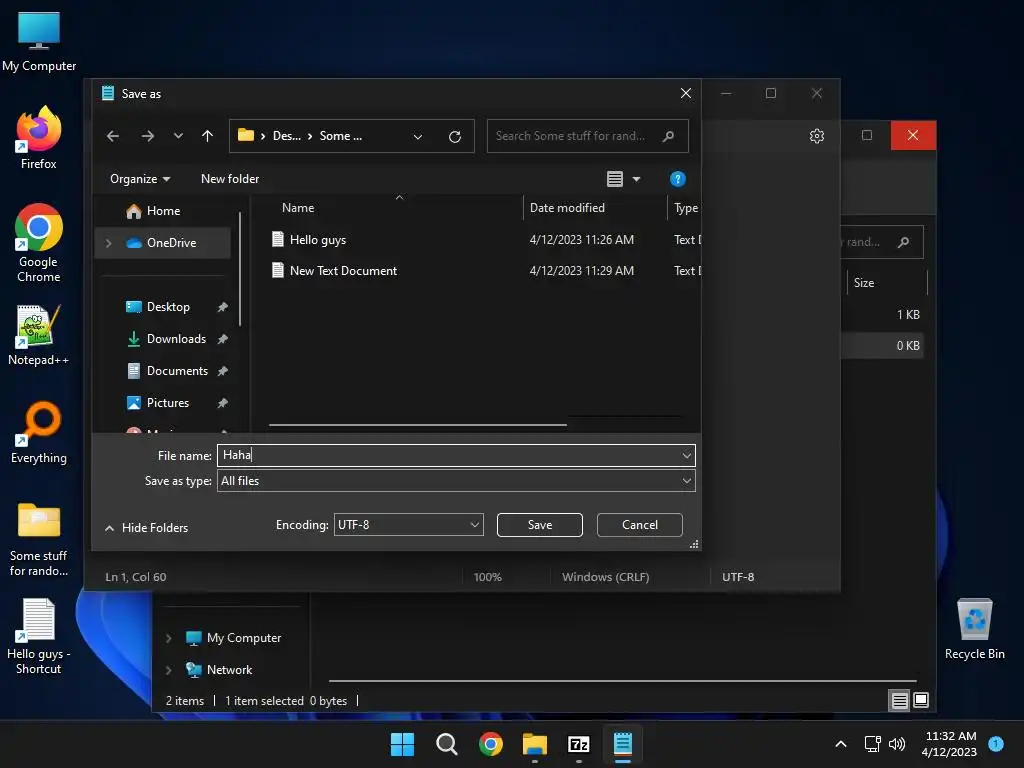Open Save as dialog help
The width and height of the screenshot is (1024, 768).
click(677, 179)
